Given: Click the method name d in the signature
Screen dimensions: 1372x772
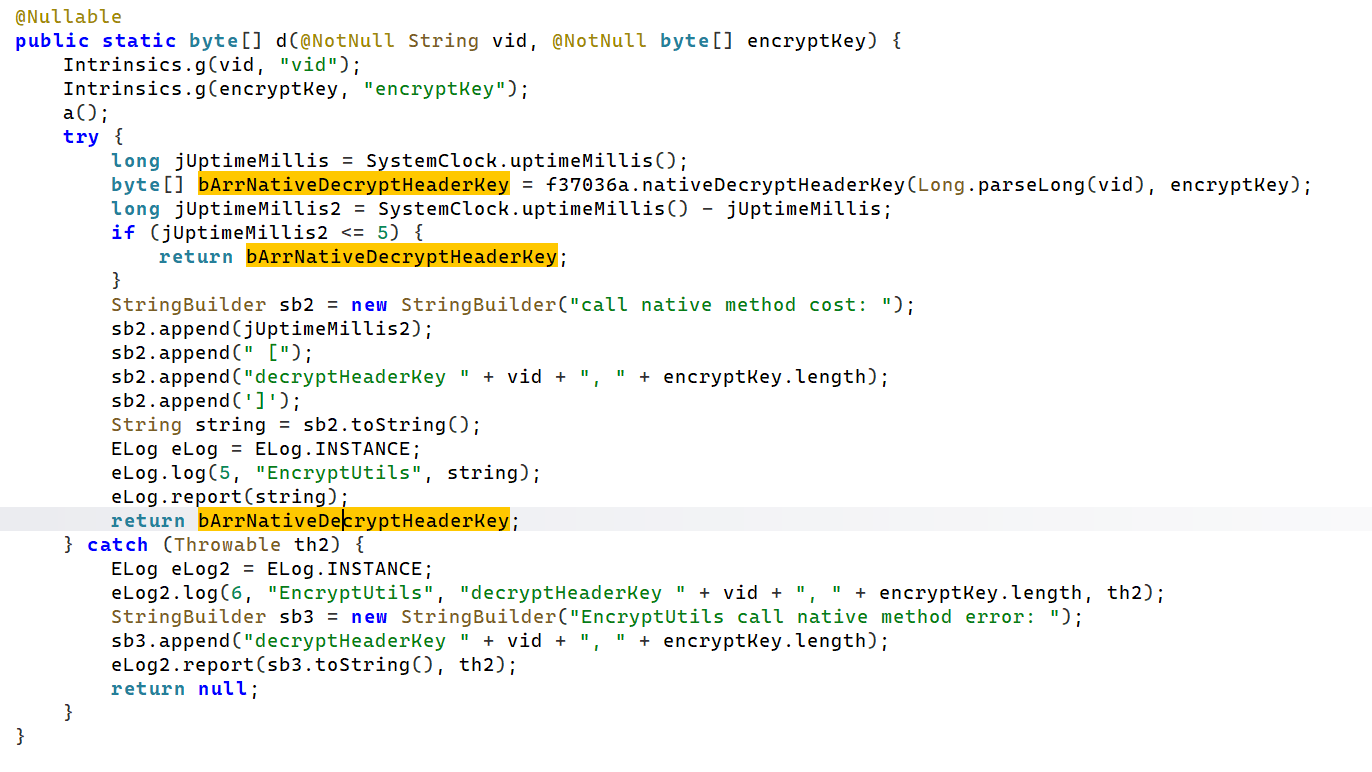Looking at the screenshot, I should (x=282, y=41).
